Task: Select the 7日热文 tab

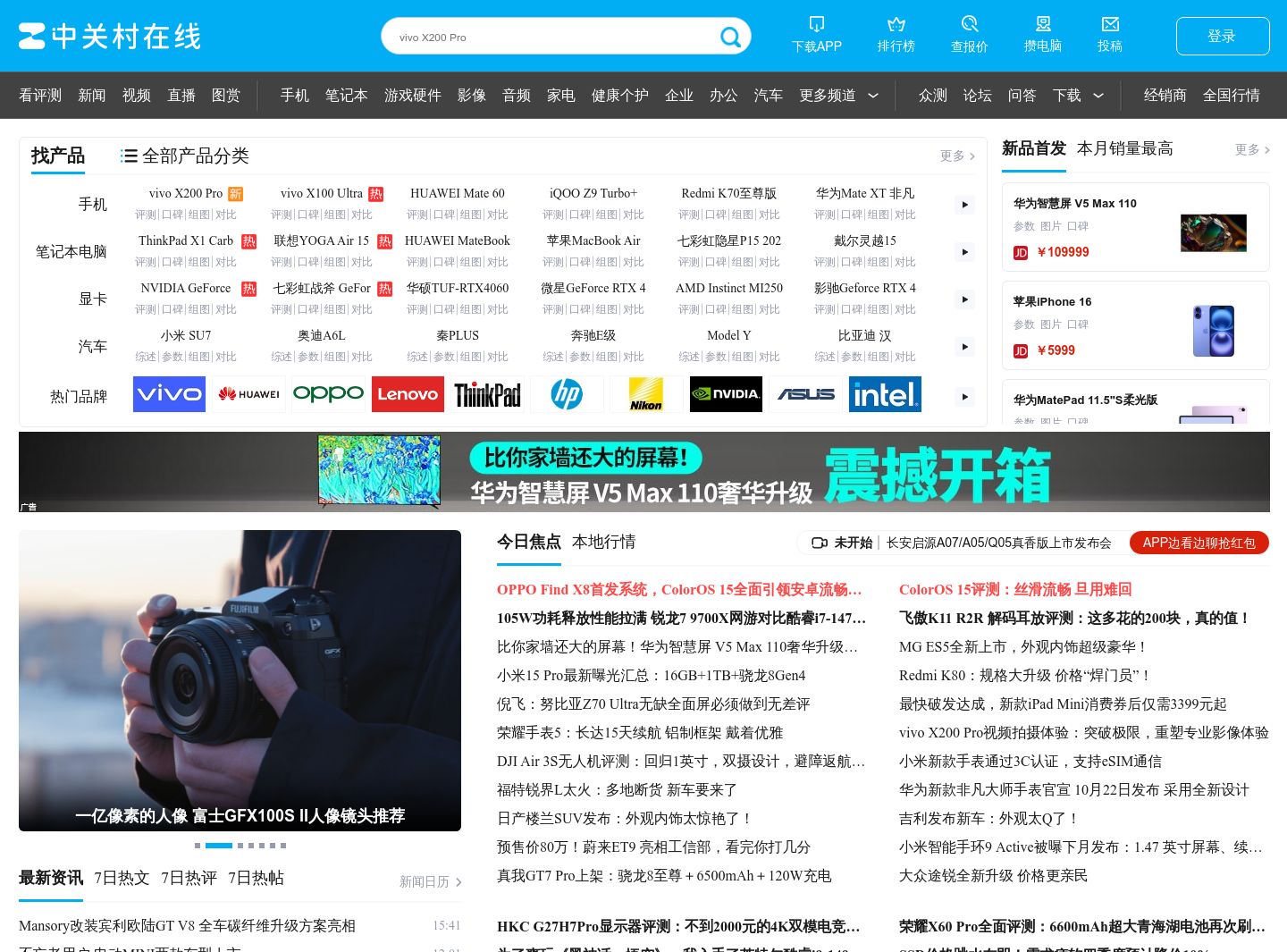Action: click(122, 878)
